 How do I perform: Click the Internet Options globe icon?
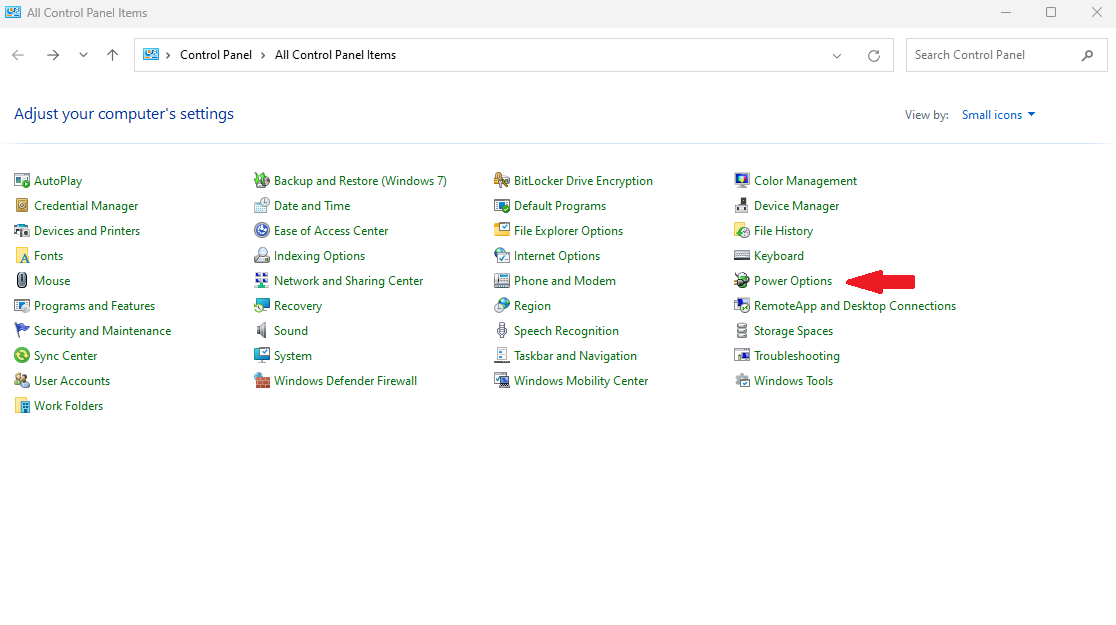[x=502, y=256]
